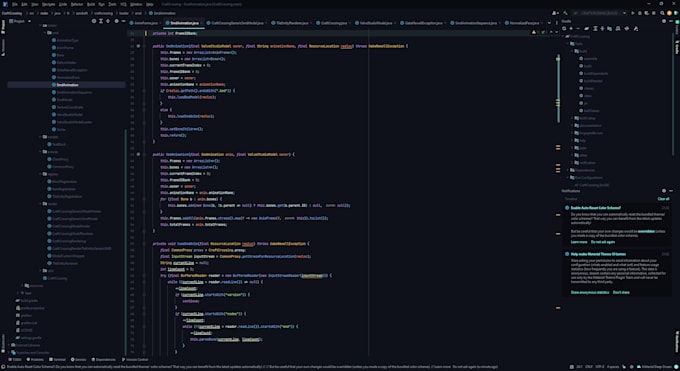Open Terminal tool window at bottom

57,360
